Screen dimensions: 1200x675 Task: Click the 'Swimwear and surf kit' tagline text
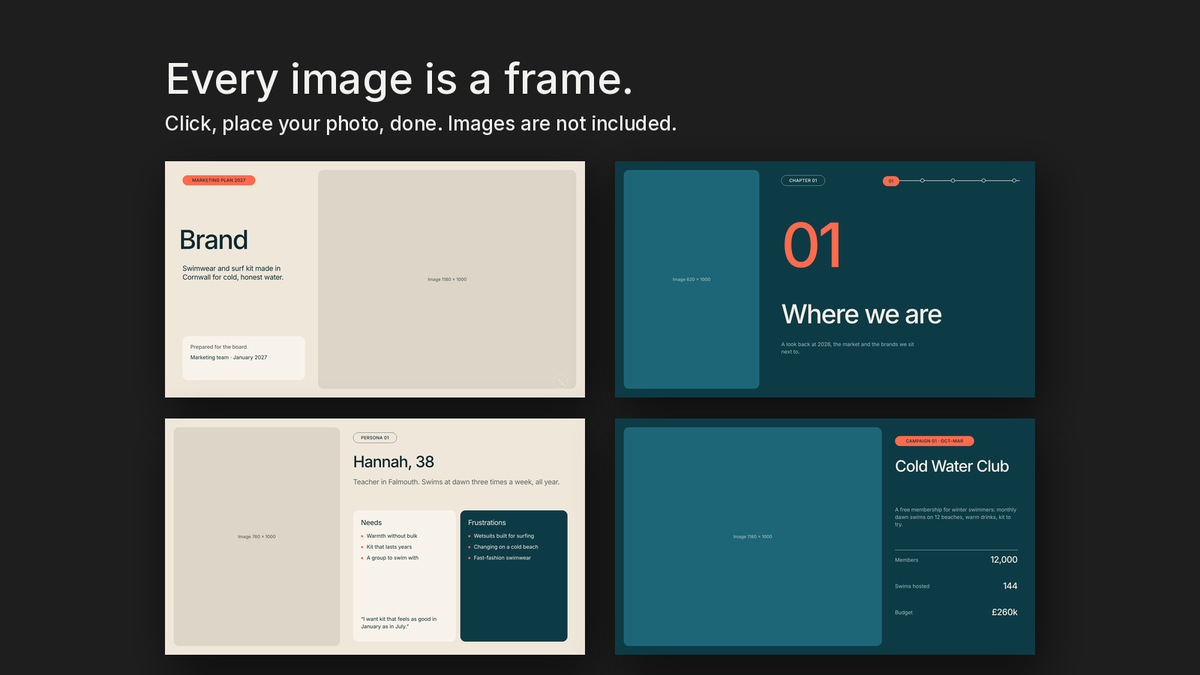233,272
